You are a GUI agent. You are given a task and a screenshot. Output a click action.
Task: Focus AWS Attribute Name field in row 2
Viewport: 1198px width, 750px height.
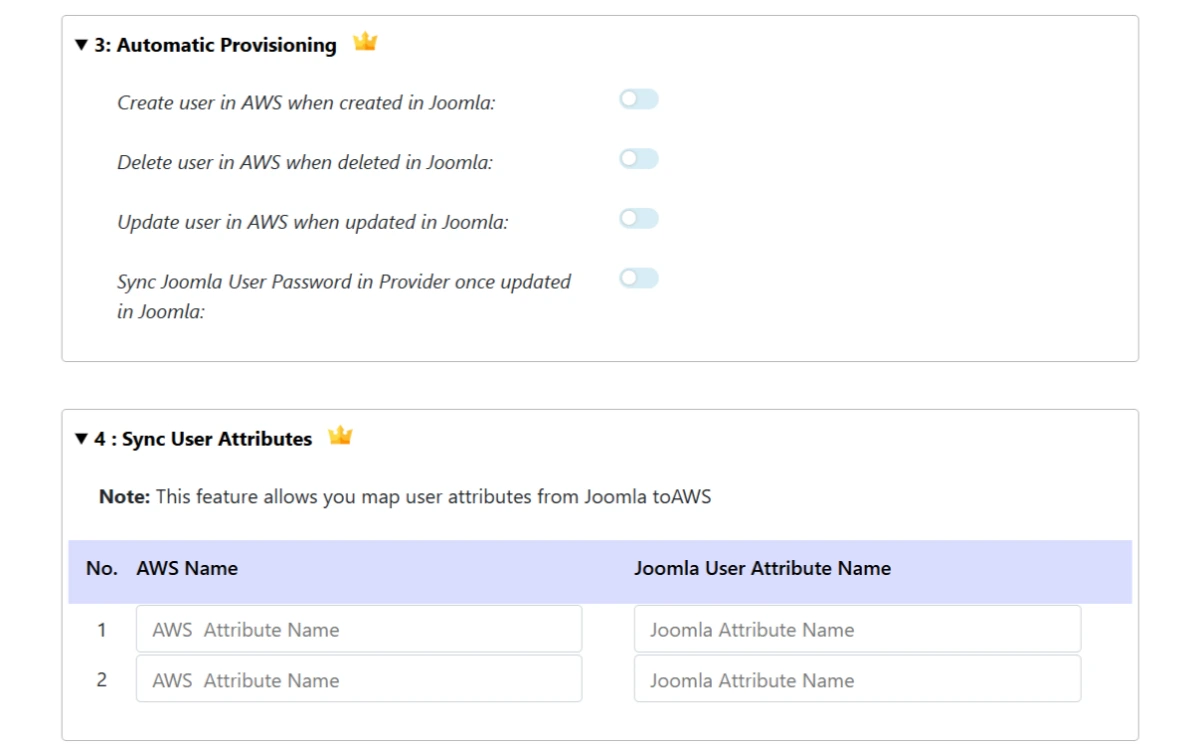[359, 679]
